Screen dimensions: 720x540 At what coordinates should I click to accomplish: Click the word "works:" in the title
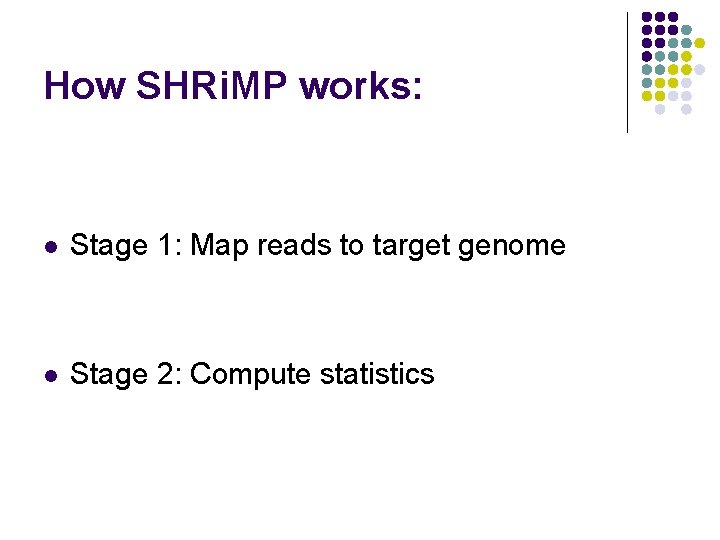(360, 86)
